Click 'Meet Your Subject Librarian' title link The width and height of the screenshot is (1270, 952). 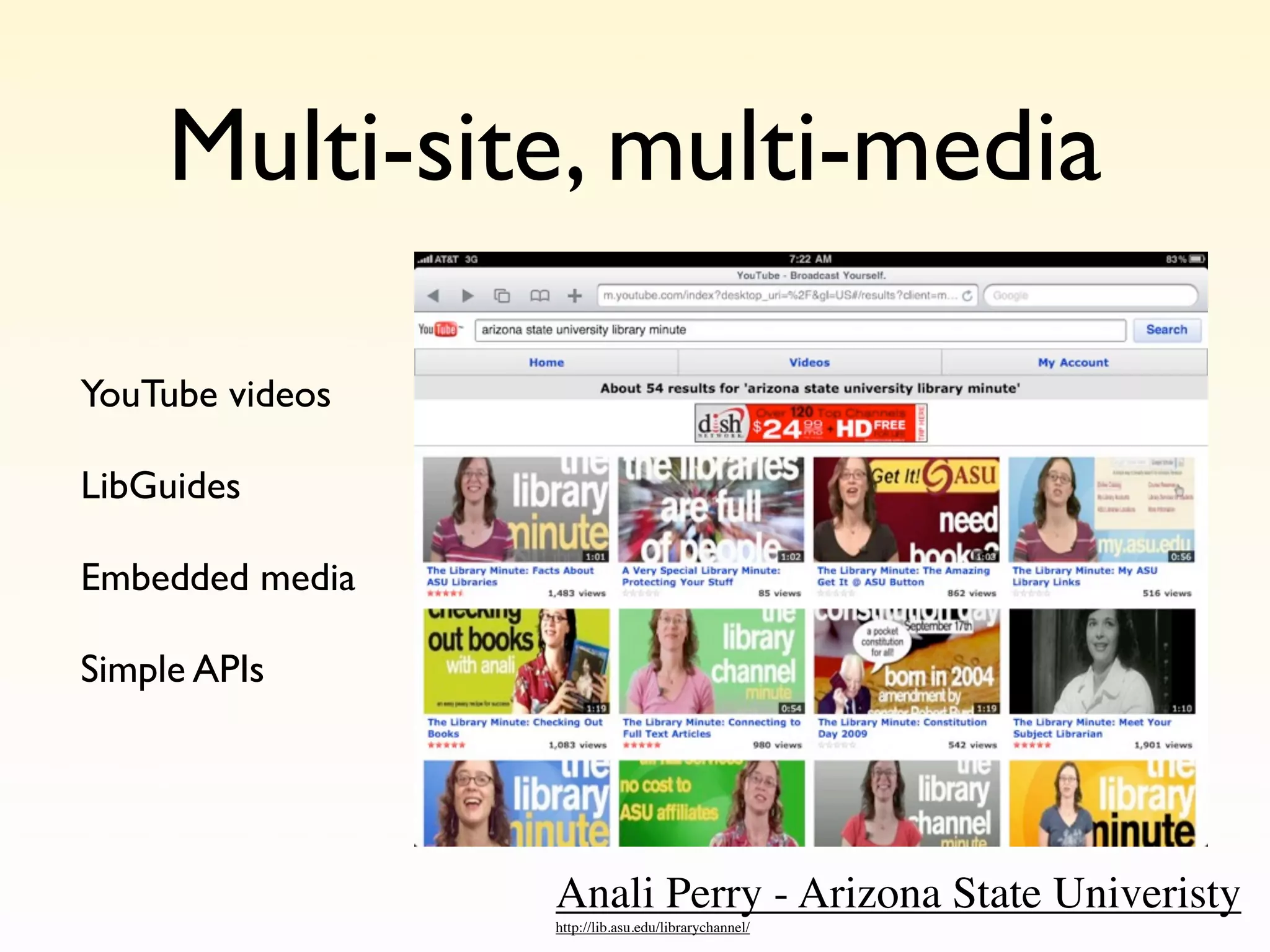(1091, 728)
